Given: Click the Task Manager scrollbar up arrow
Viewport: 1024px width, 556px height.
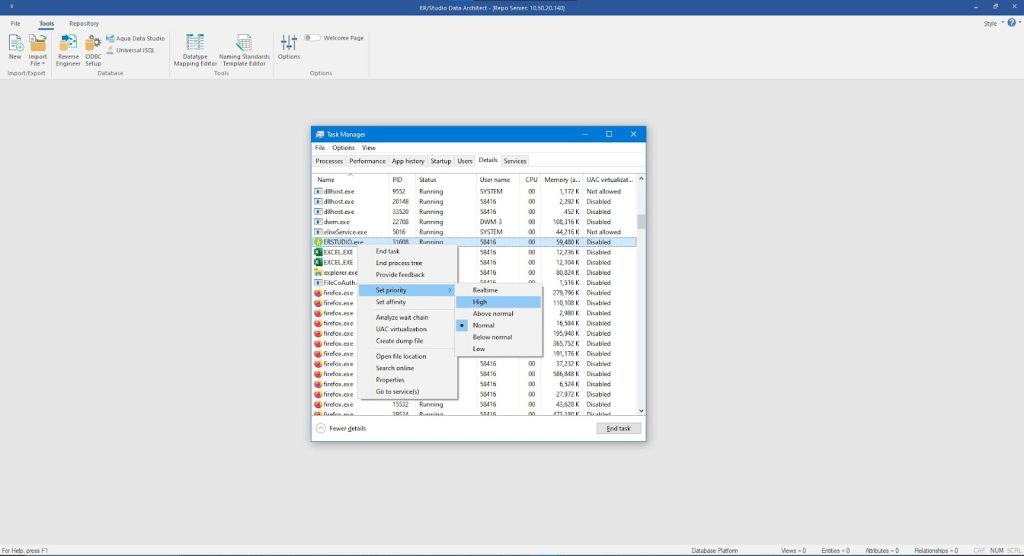Looking at the screenshot, I should 641,178.
